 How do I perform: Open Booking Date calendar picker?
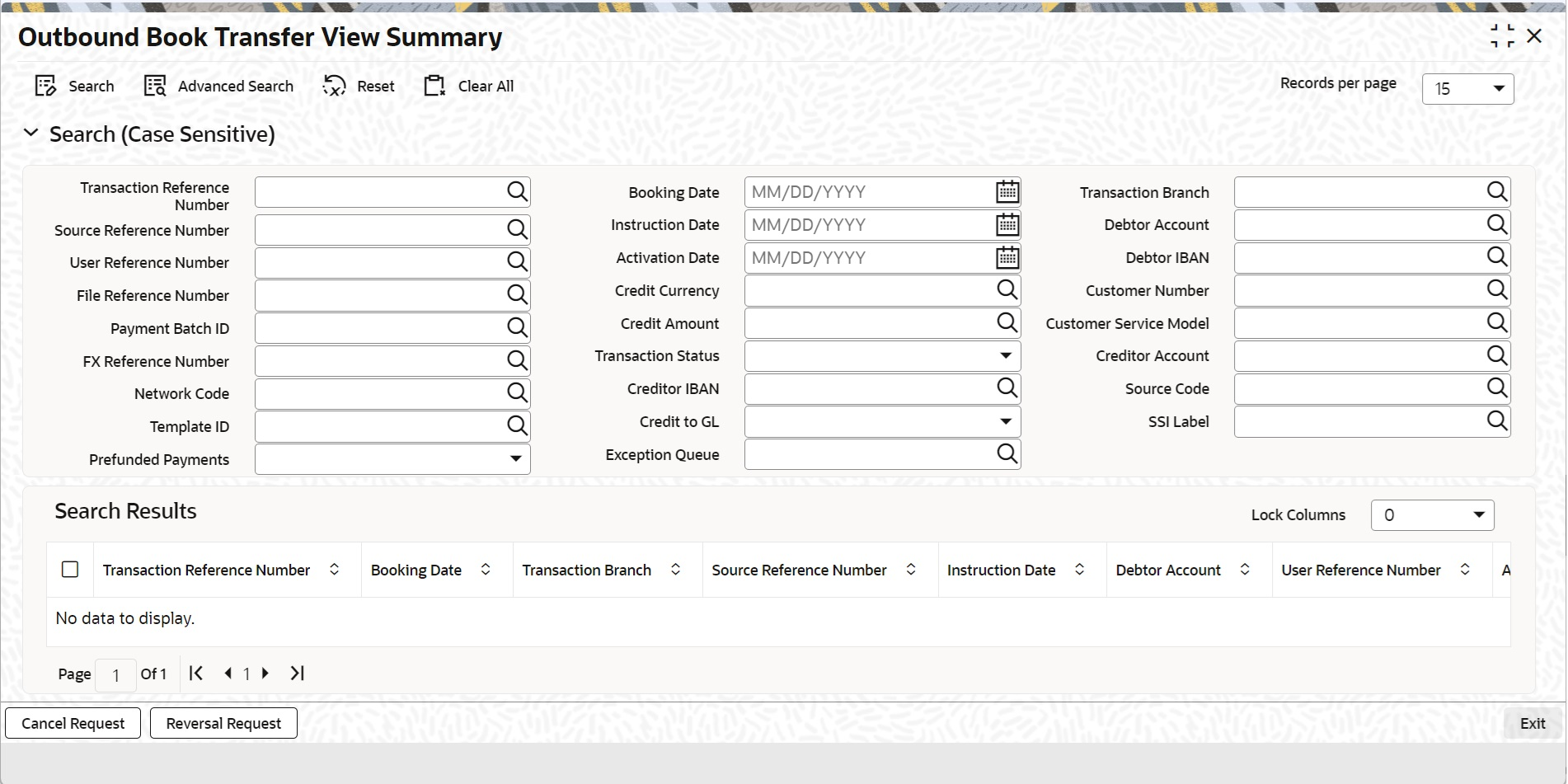1007,192
